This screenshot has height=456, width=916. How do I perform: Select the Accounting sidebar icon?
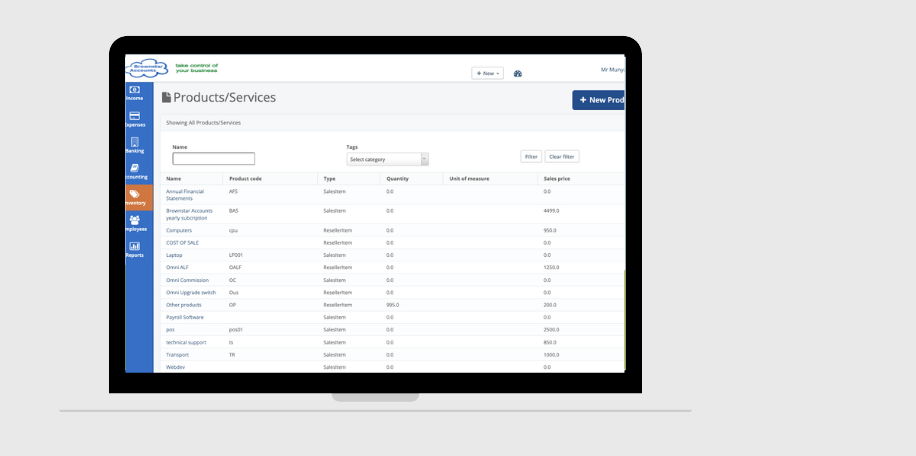click(134, 170)
